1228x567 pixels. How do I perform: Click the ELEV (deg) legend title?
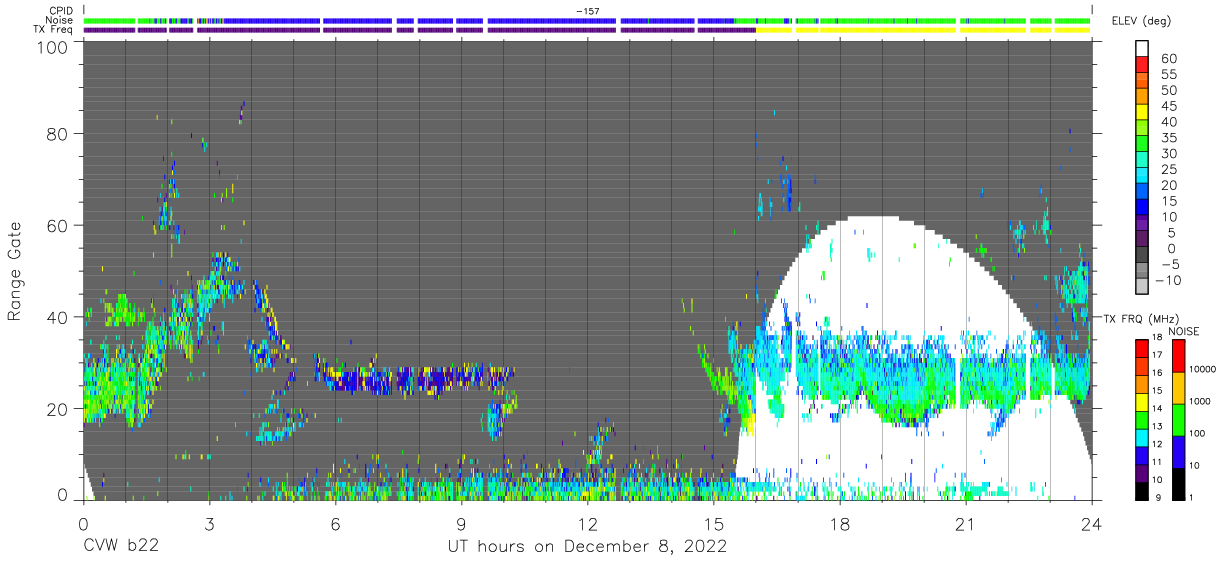1140,21
